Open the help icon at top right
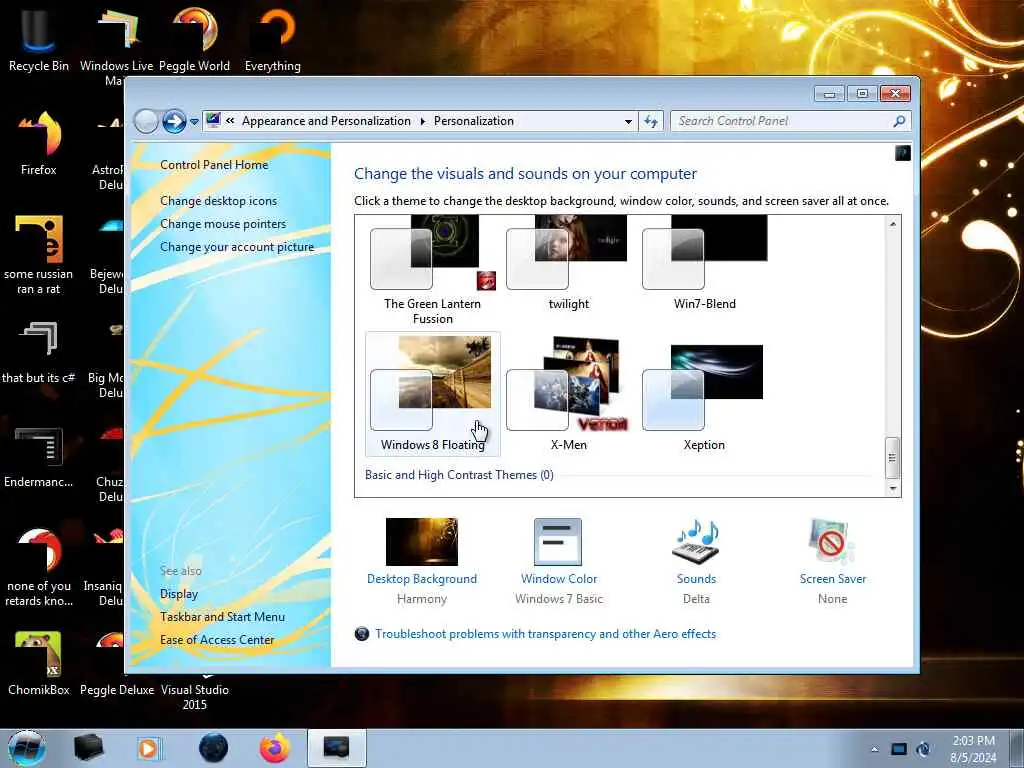 pyautogui.click(x=903, y=153)
